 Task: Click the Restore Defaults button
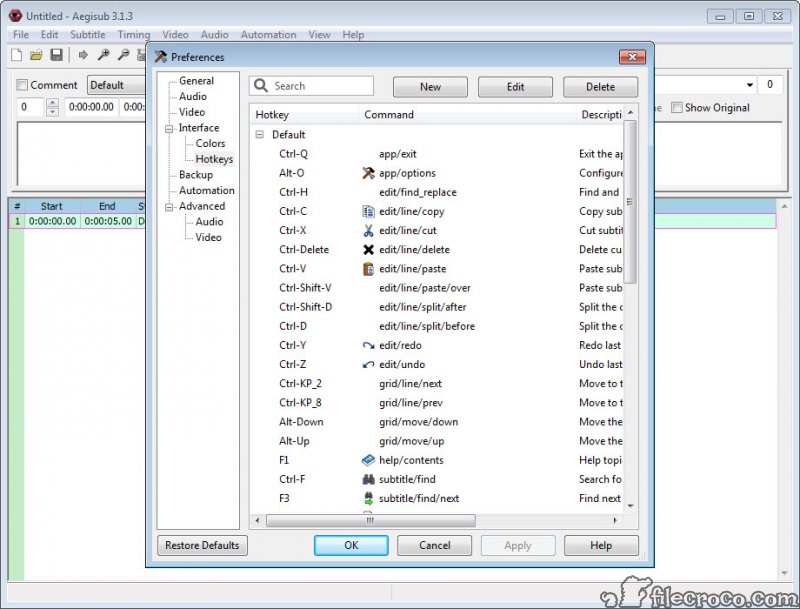click(202, 545)
